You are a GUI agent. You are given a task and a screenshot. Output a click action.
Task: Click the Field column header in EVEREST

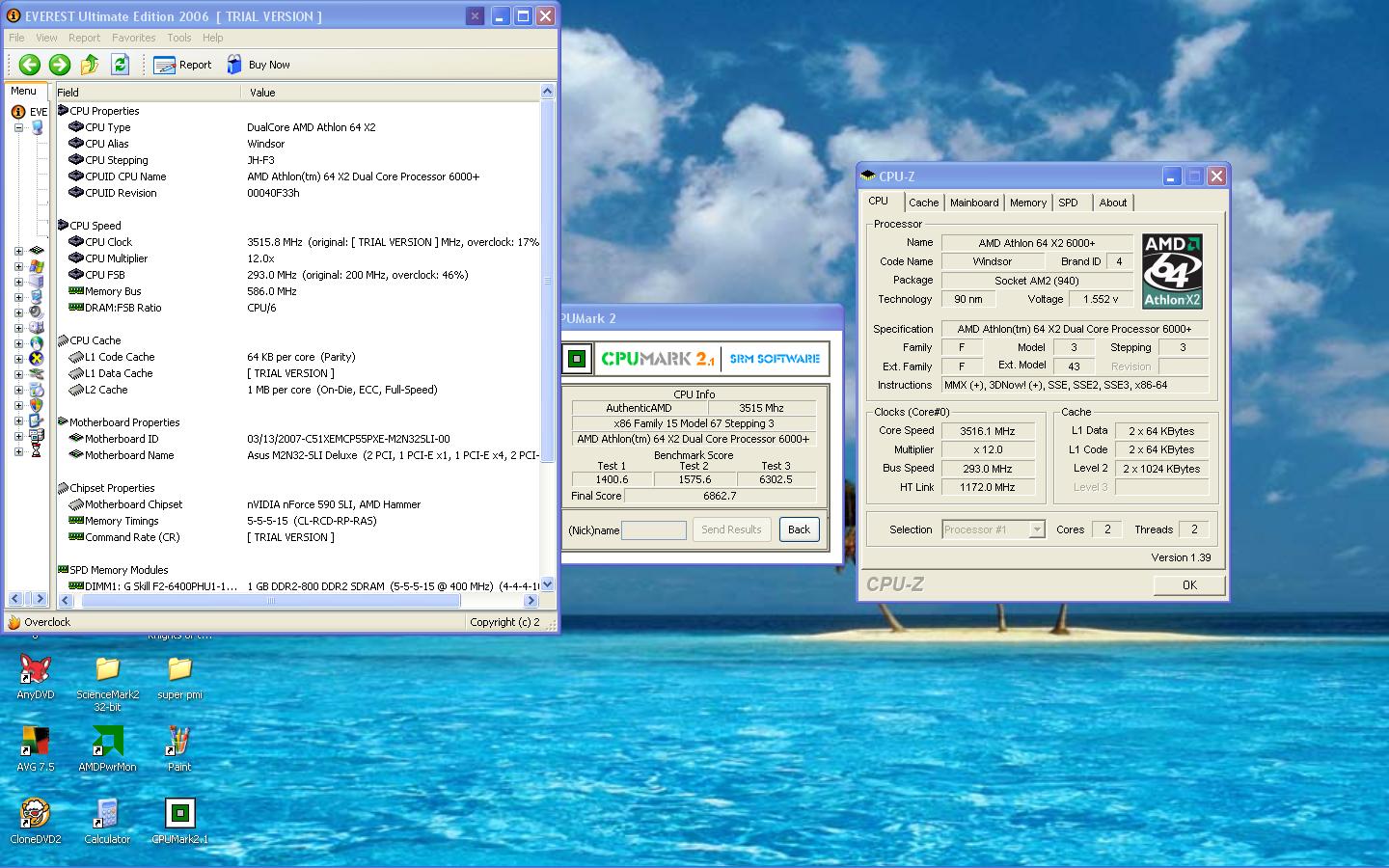click(x=147, y=93)
